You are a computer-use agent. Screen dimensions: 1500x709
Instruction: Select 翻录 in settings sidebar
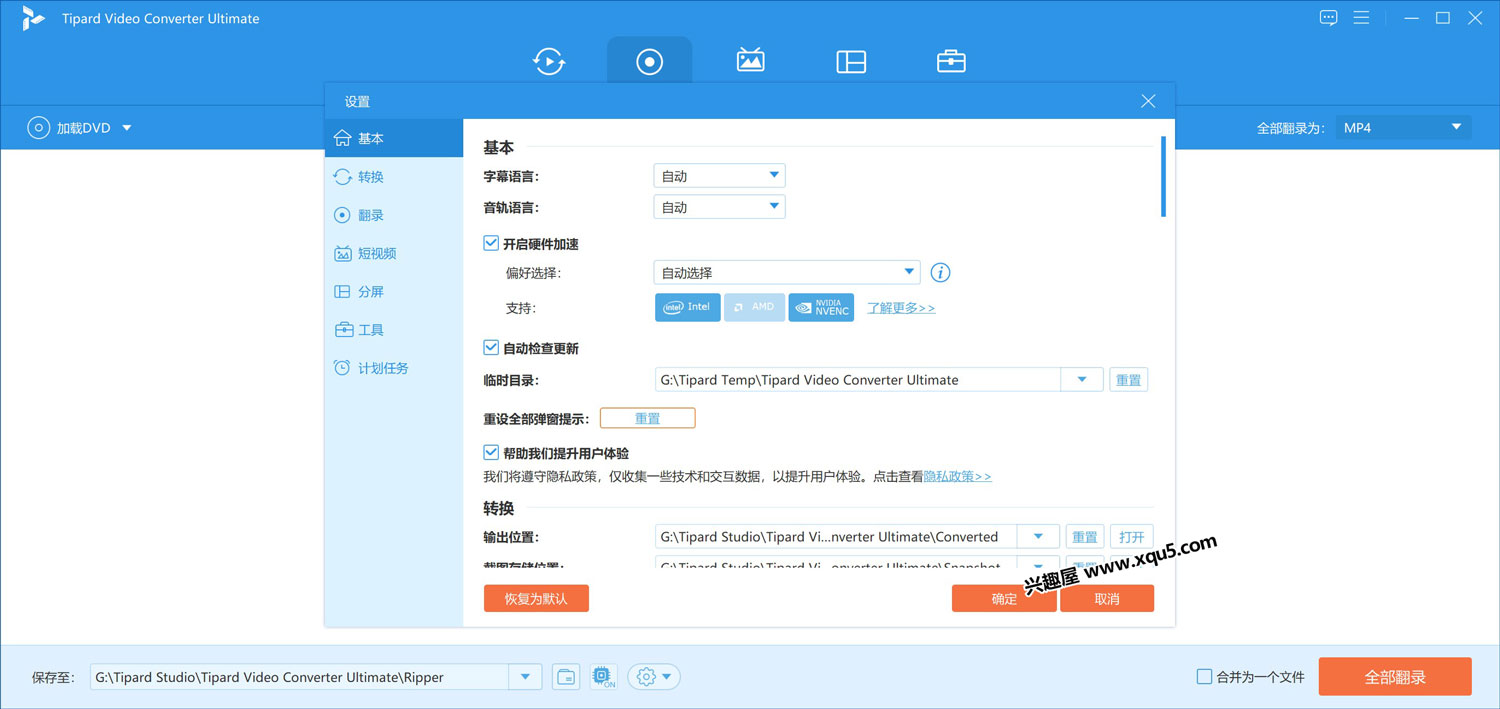394,215
